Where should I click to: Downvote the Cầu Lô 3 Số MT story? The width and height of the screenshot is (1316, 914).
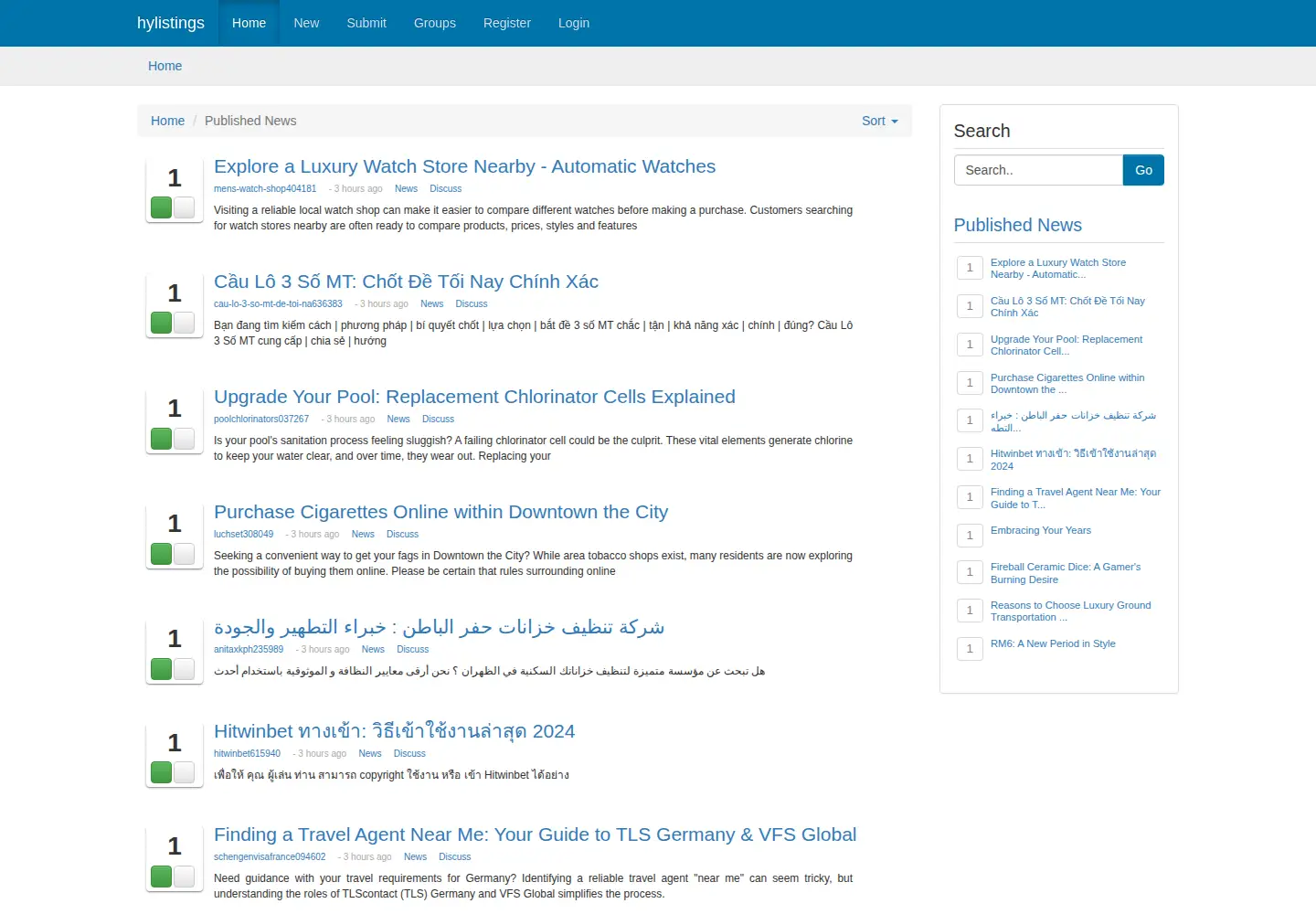click(184, 323)
